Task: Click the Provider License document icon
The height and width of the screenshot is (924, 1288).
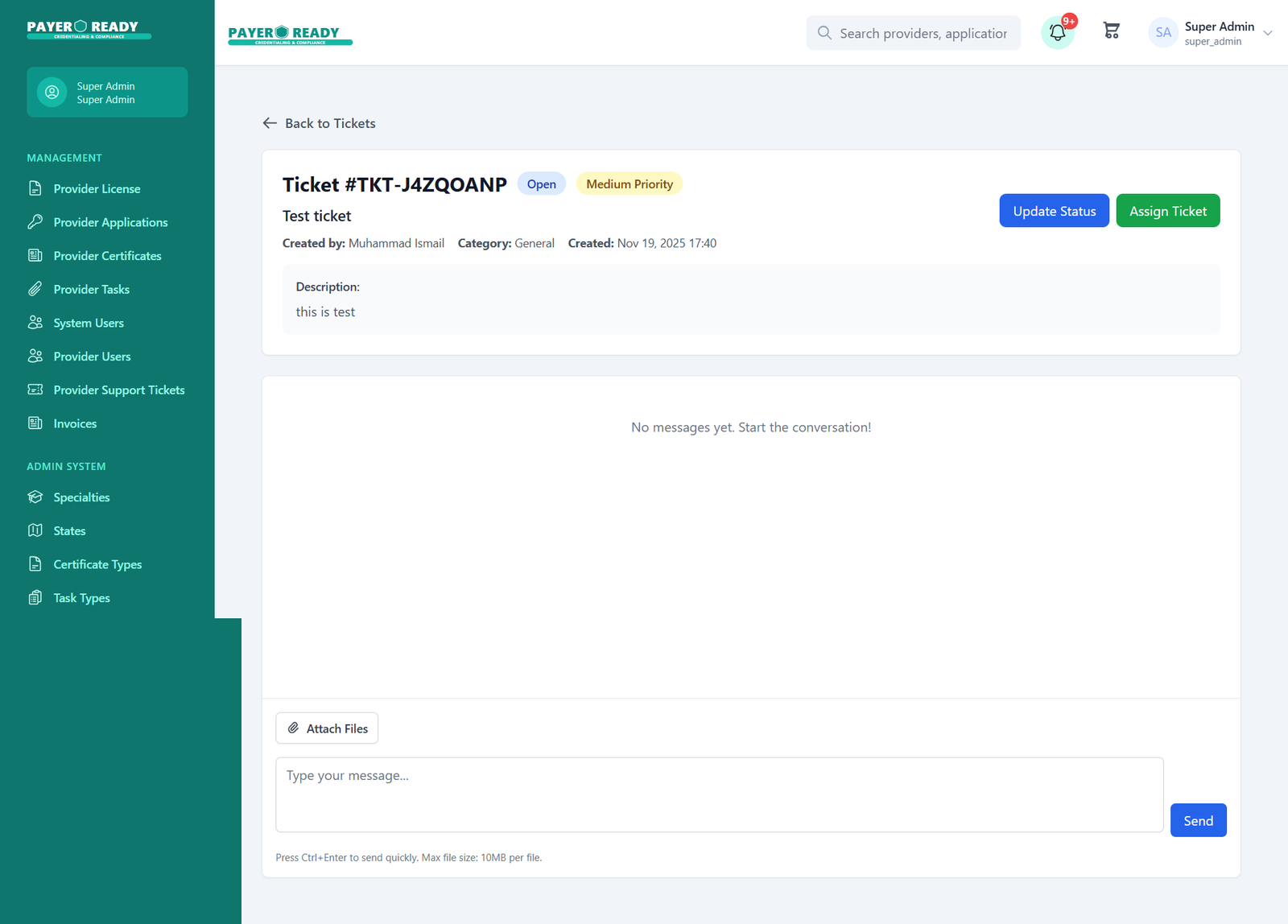Action: [x=35, y=188]
